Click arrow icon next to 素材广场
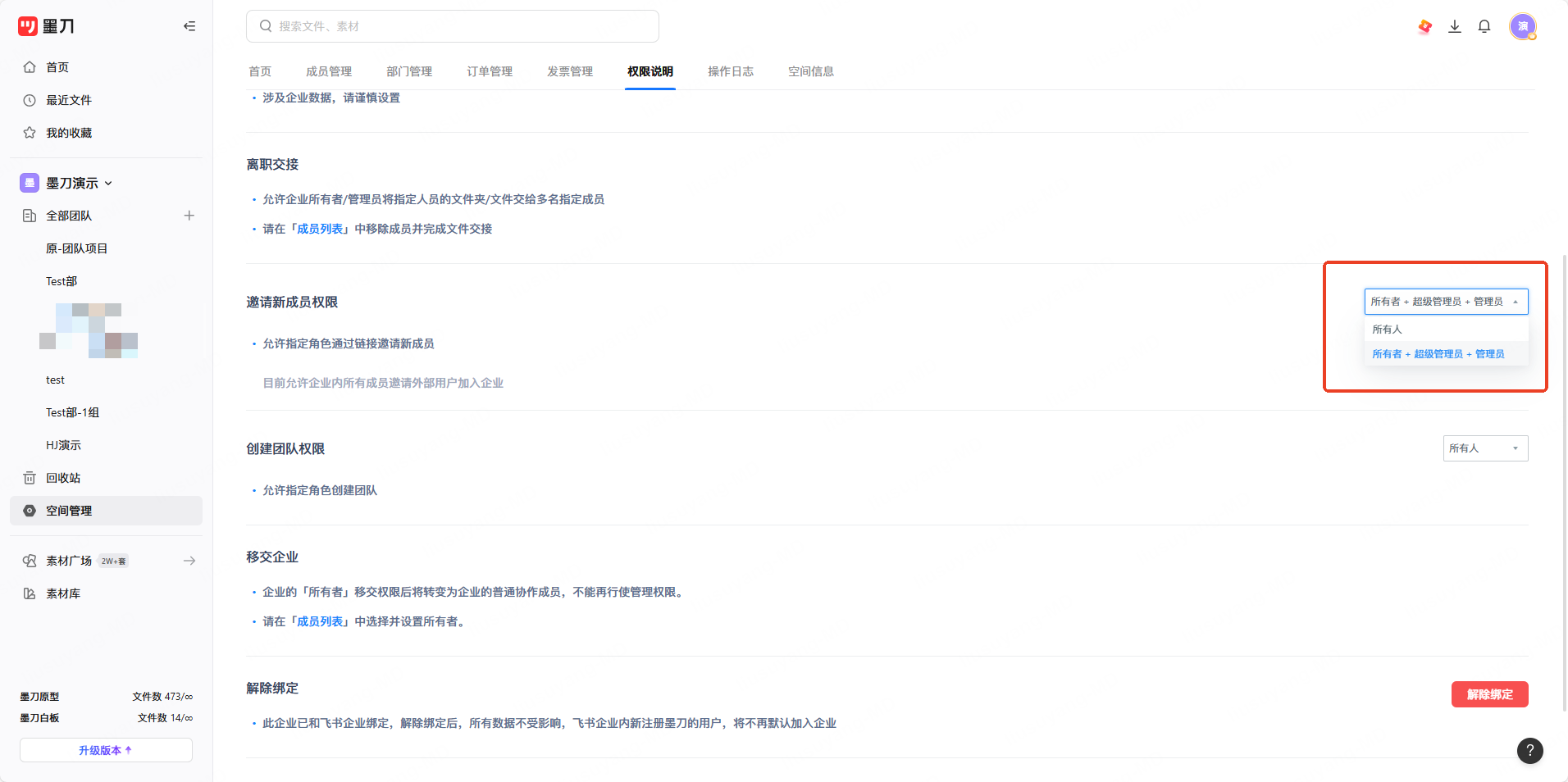 point(189,561)
